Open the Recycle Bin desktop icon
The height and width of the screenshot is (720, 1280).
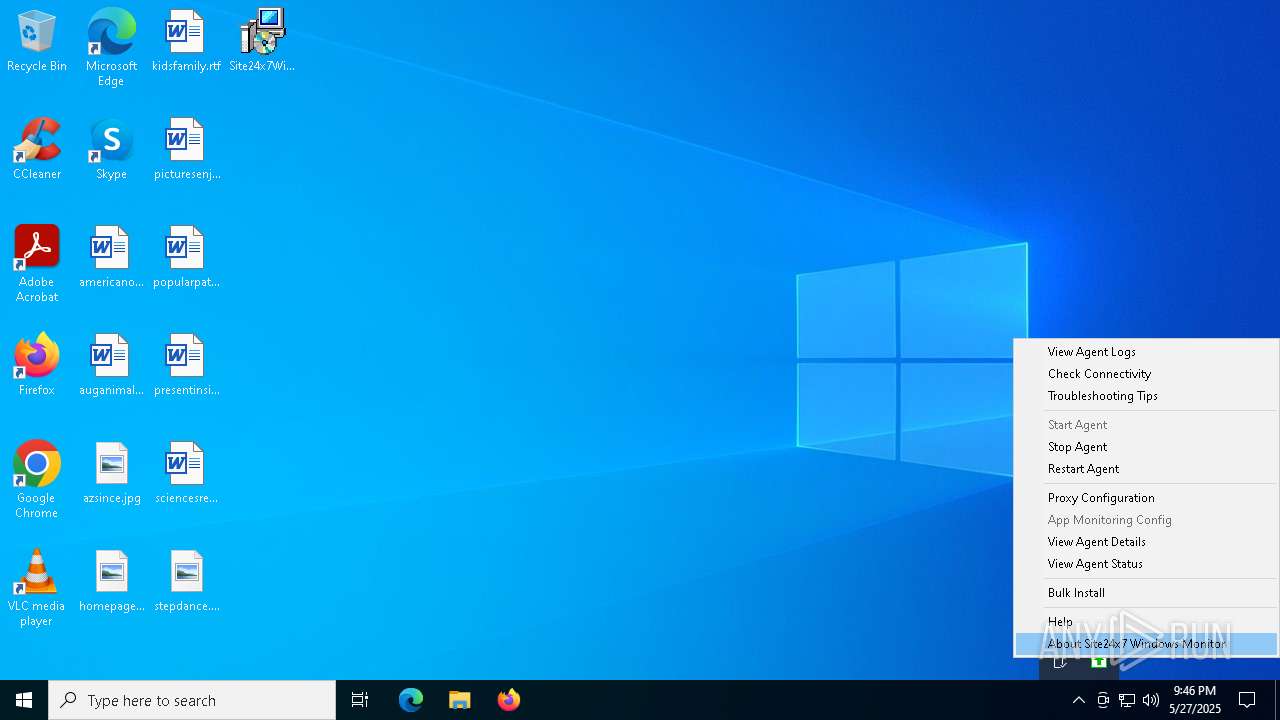point(37,42)
